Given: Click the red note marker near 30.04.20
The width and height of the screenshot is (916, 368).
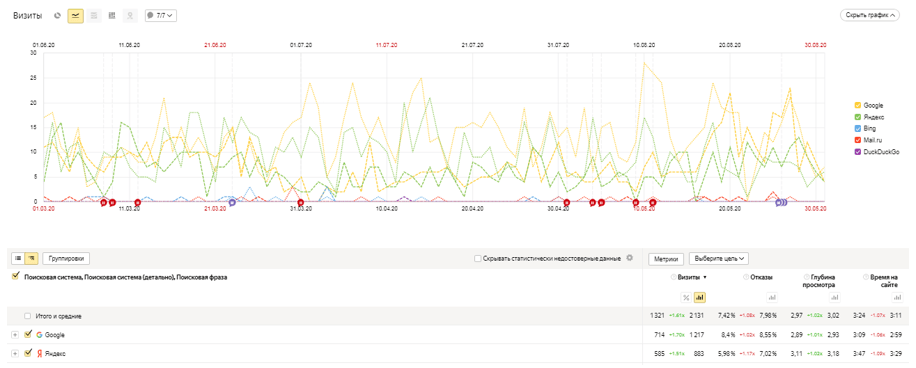Looking at the screenshot, I should (566, 202).
